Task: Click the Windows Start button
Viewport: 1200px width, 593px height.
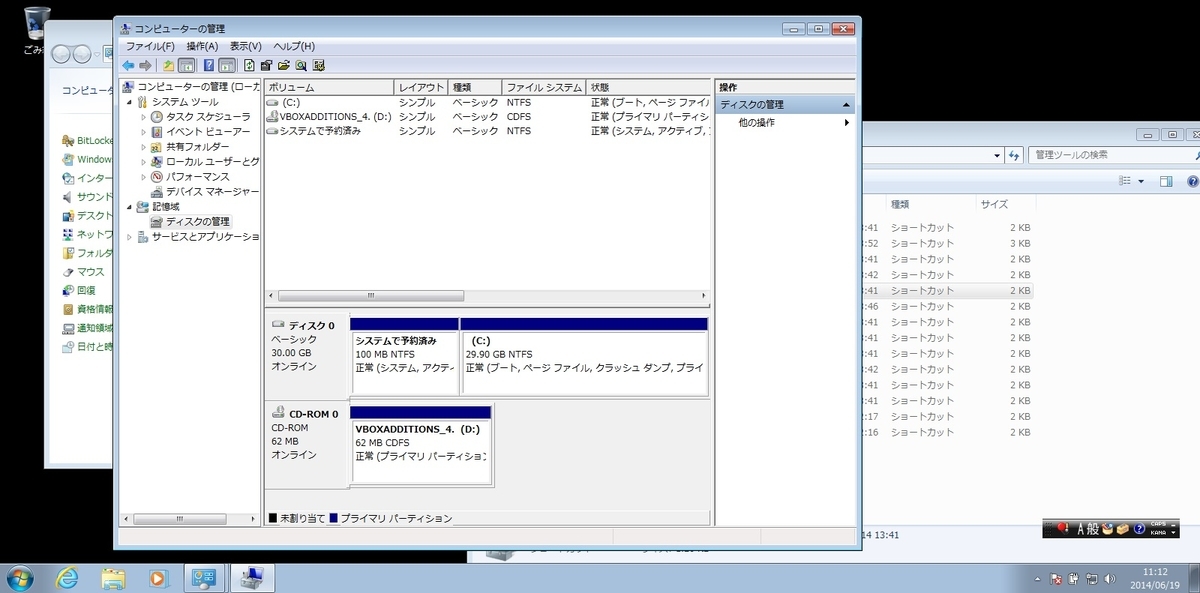Action: [x=20, y=578]
